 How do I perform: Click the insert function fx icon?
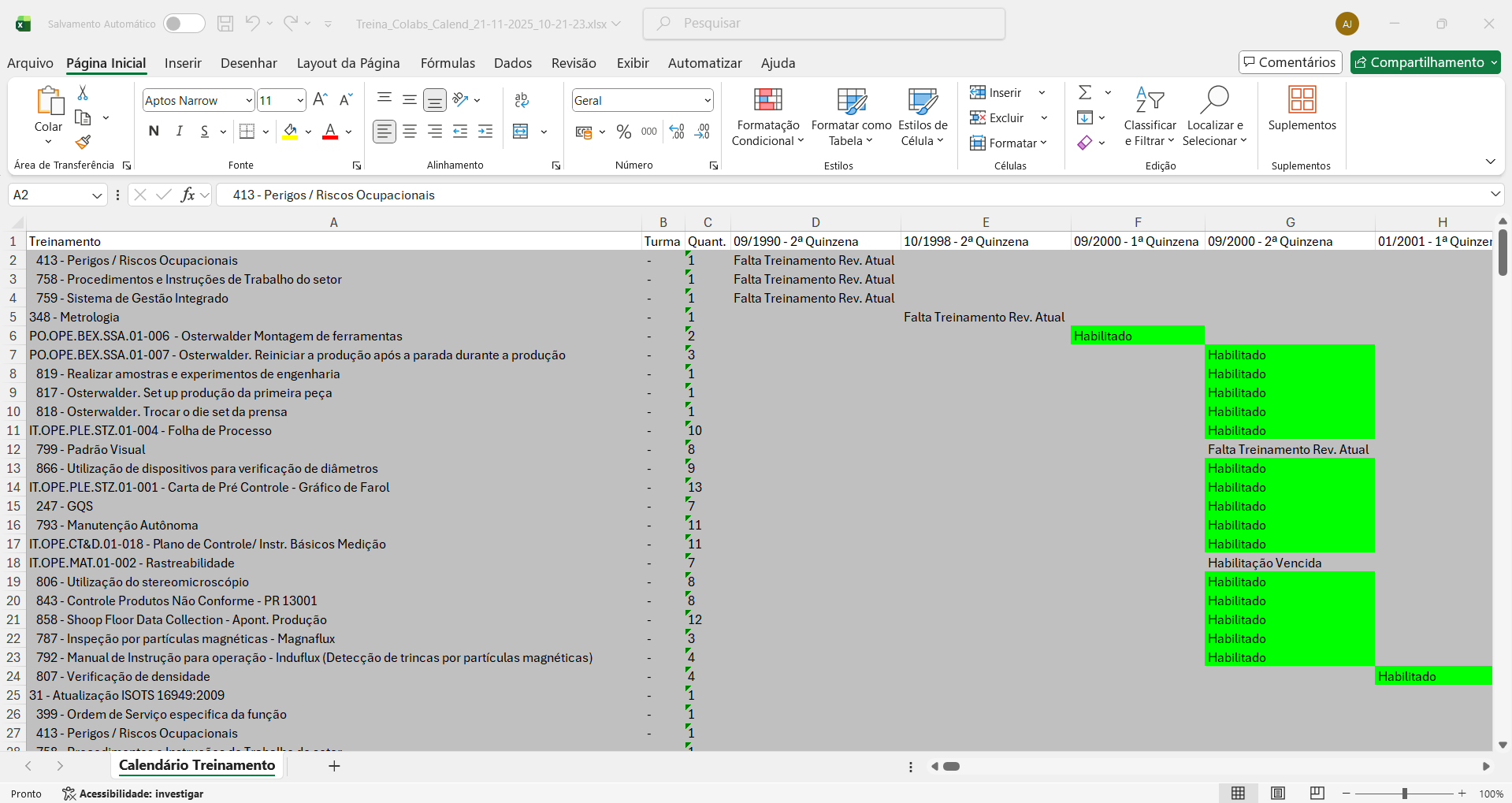coord(188,195)
